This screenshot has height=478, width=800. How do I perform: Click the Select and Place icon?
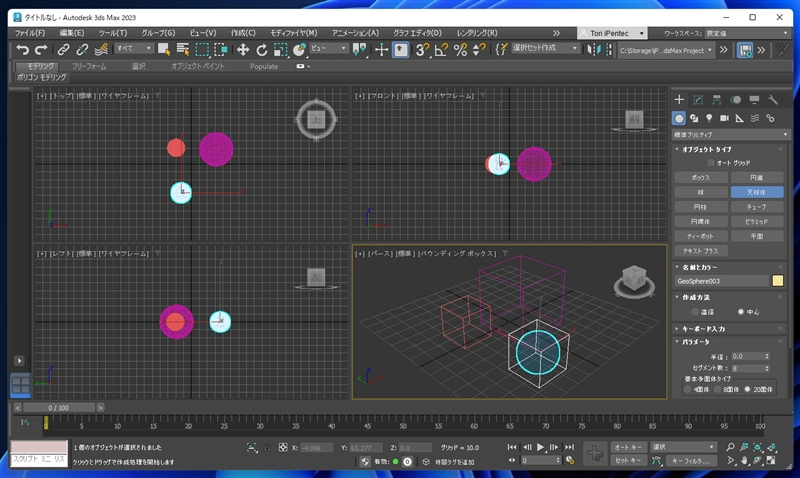click(299, 49)
